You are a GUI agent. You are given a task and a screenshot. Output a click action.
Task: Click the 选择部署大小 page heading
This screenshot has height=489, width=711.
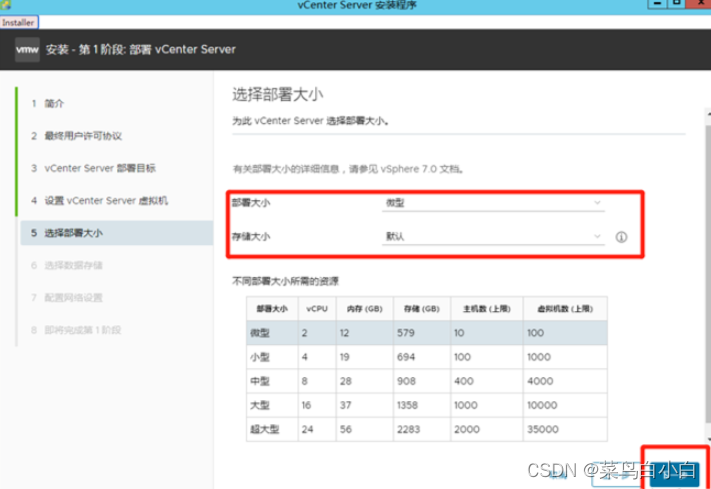[278, 95]
